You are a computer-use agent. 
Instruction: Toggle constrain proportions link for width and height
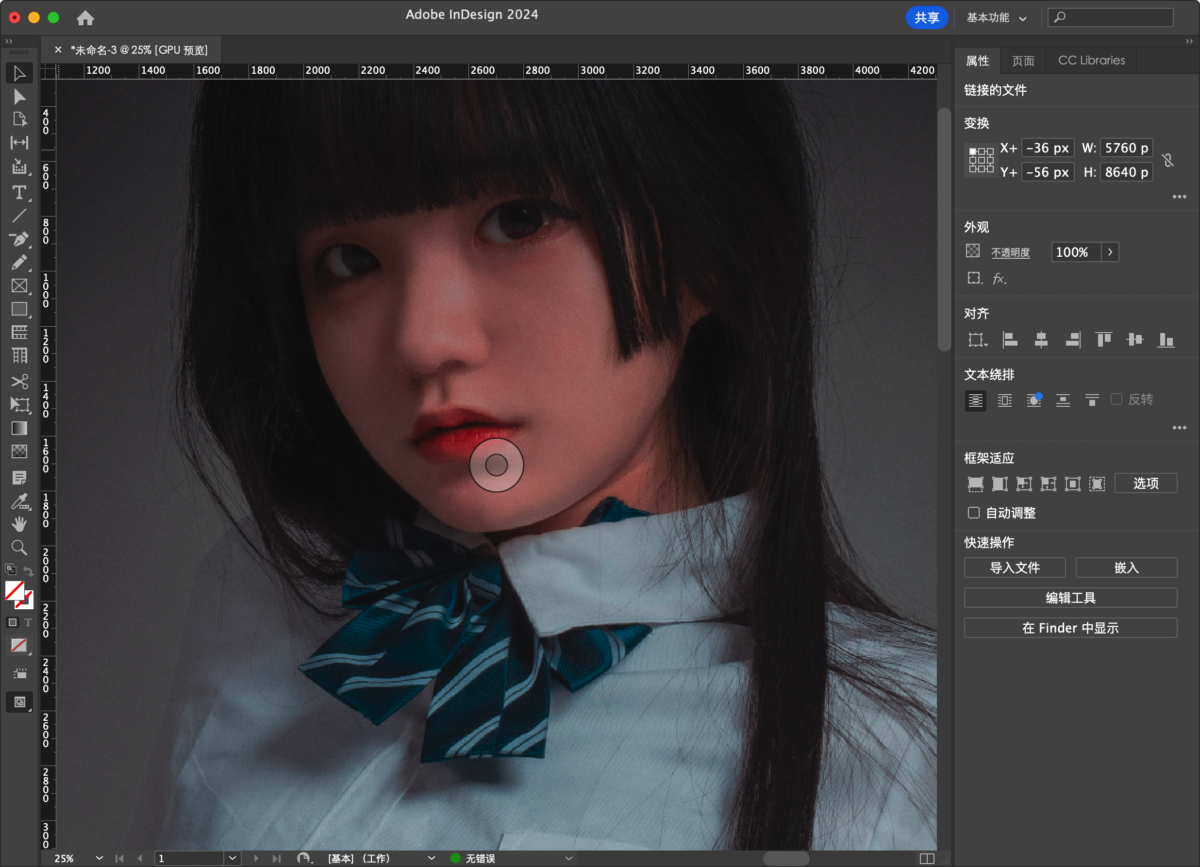point(1167,160)
